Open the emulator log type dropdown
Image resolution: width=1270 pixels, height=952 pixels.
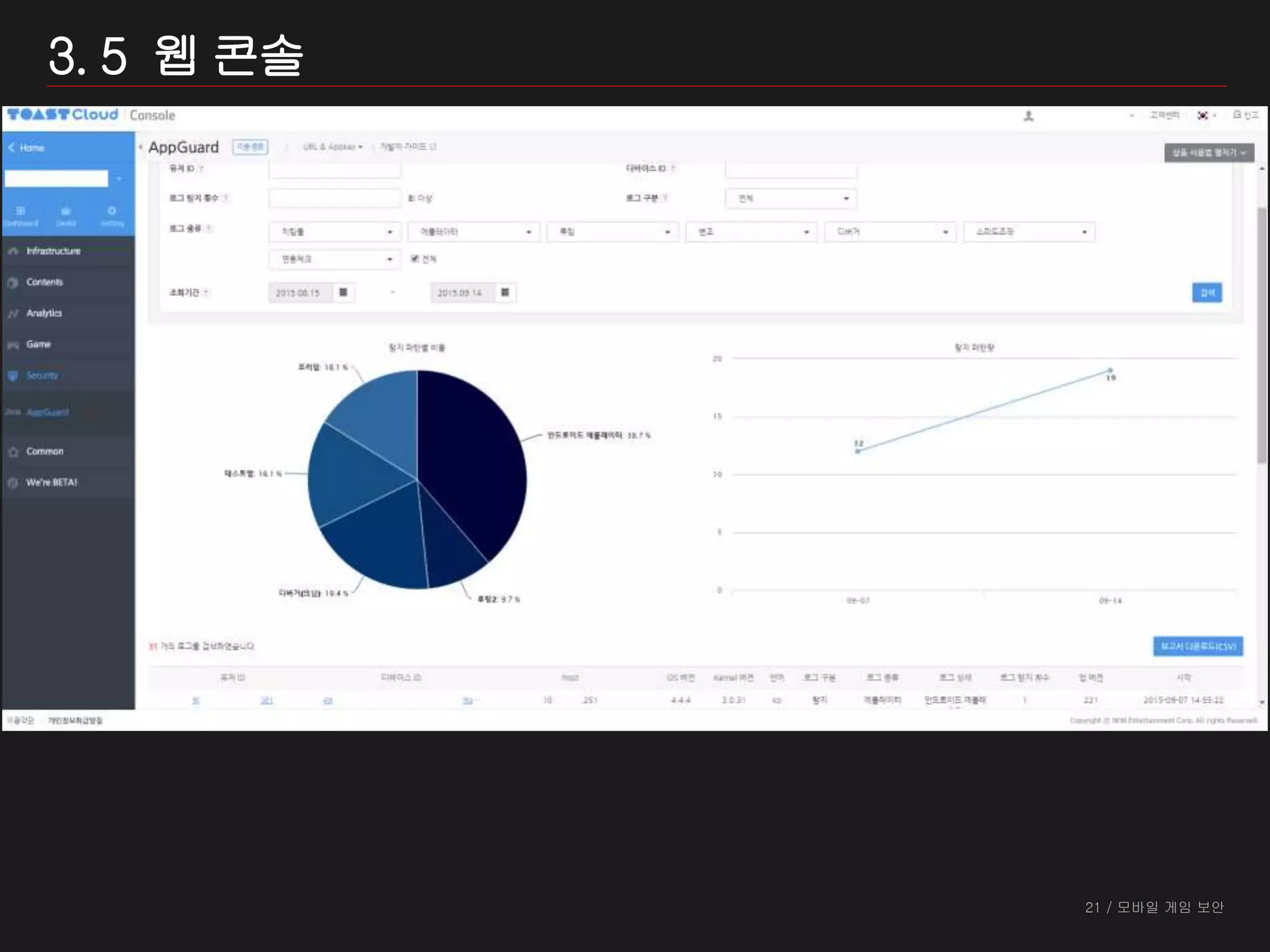474,232
